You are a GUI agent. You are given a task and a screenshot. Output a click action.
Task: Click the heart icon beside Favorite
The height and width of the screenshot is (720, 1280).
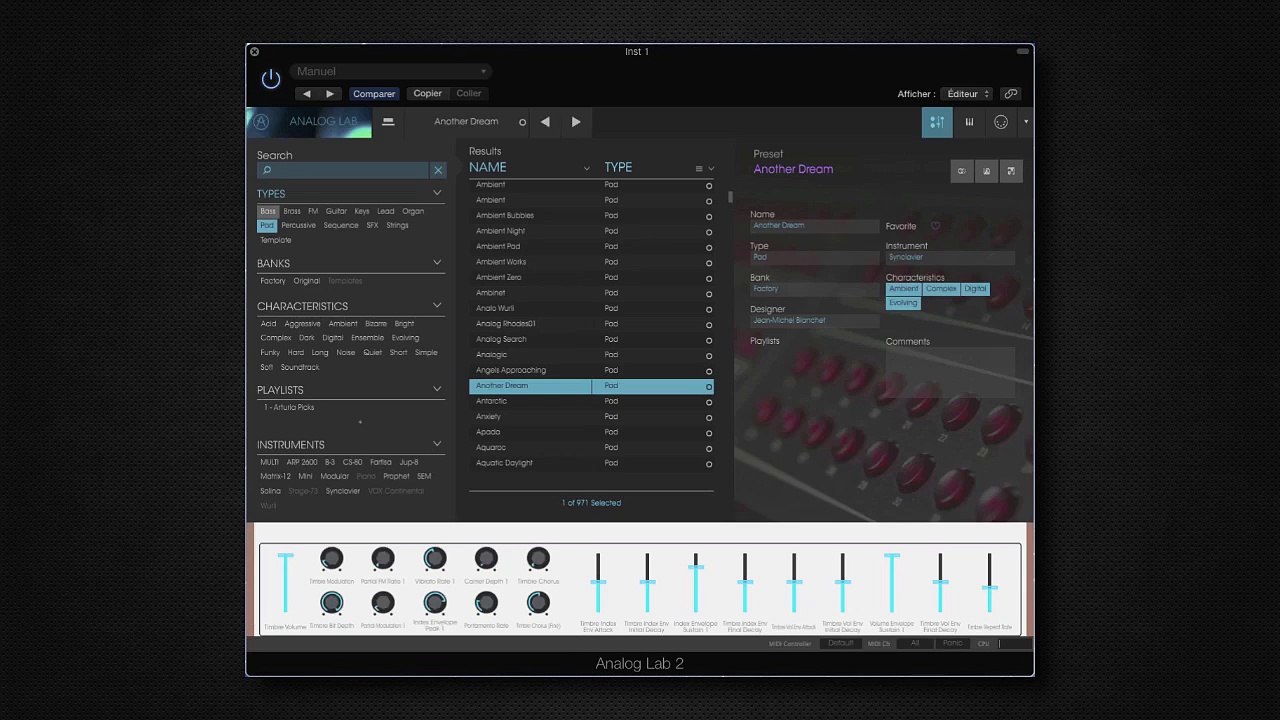[935, 226]
